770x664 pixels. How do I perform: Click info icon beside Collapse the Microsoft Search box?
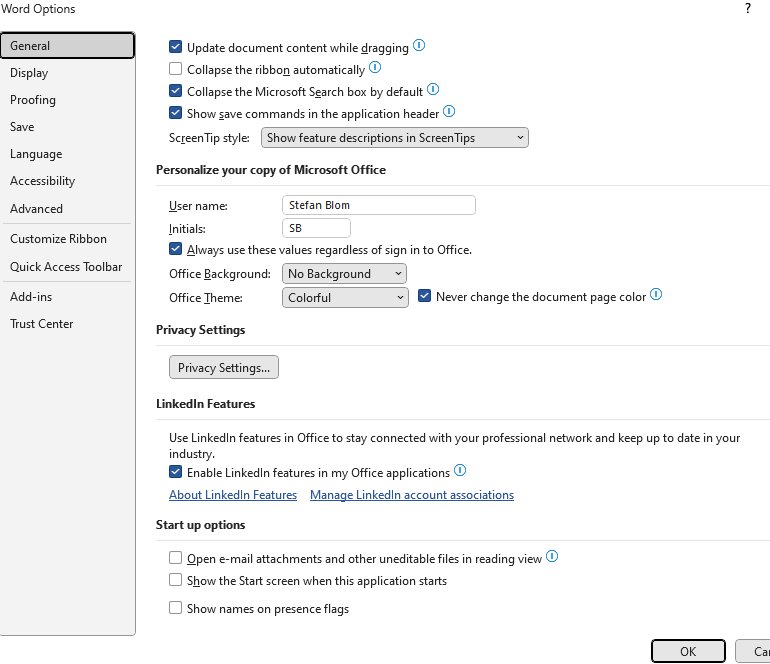coord(433,89)
